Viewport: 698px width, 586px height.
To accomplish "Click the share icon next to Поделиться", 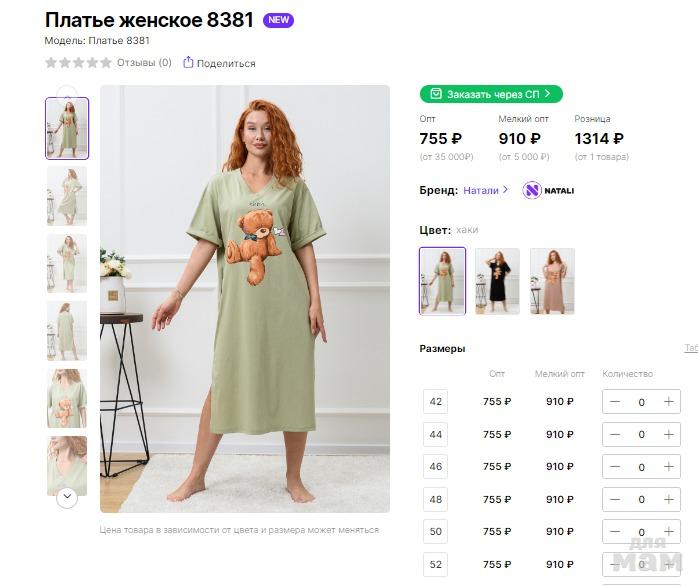I will pos(188,62).
